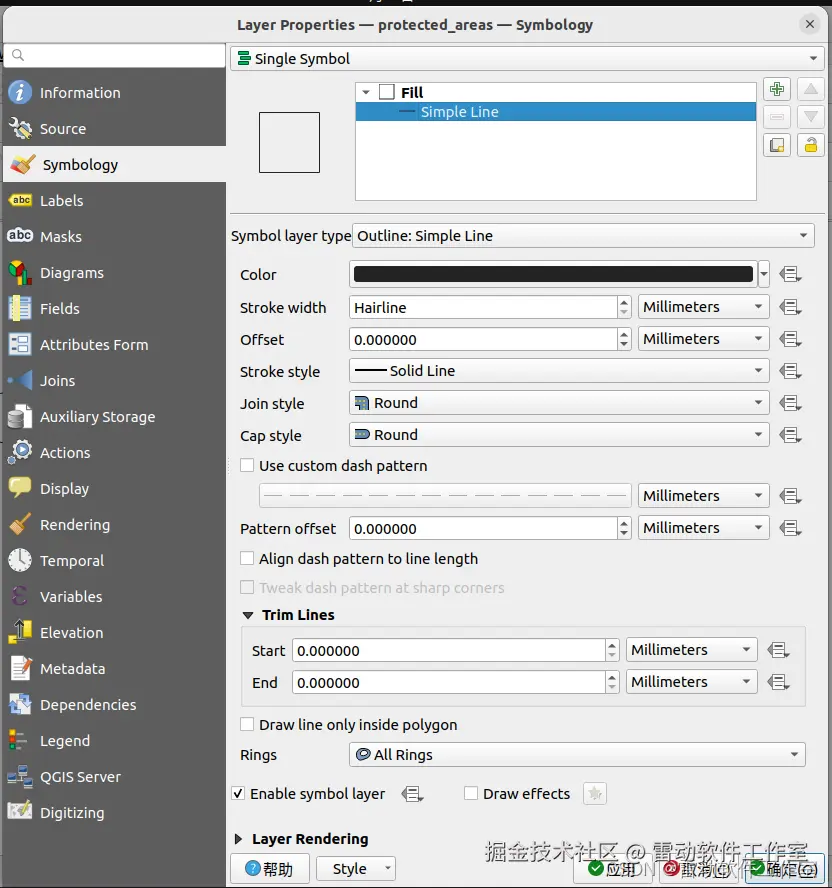832x888 pixels.
Task: Click the Stroke width Hairline field
Action: 483,308
